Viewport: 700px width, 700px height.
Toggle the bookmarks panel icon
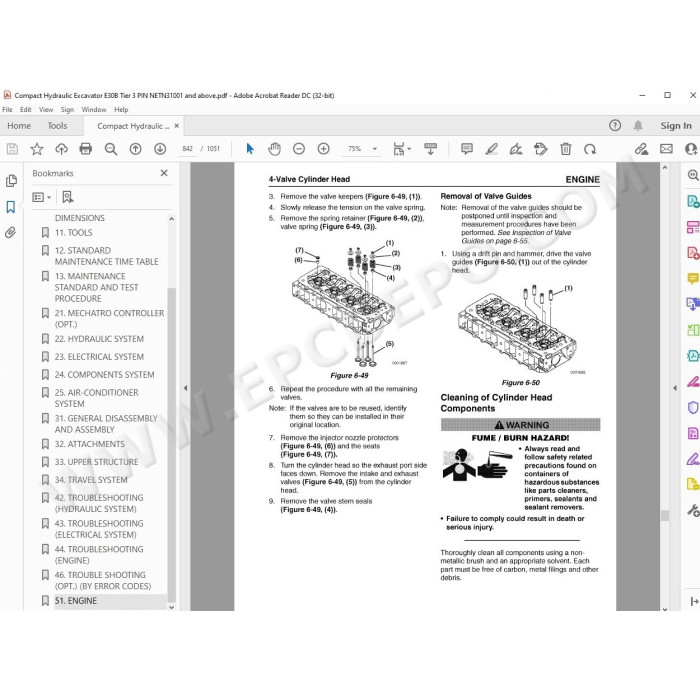pyautogui.click(x=11, y=207)
